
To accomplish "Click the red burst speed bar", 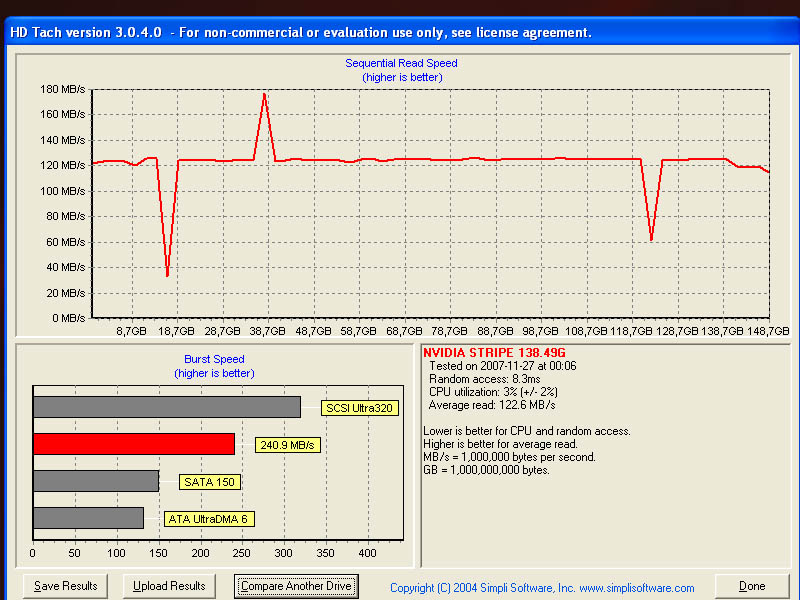I will click(133, 444).
